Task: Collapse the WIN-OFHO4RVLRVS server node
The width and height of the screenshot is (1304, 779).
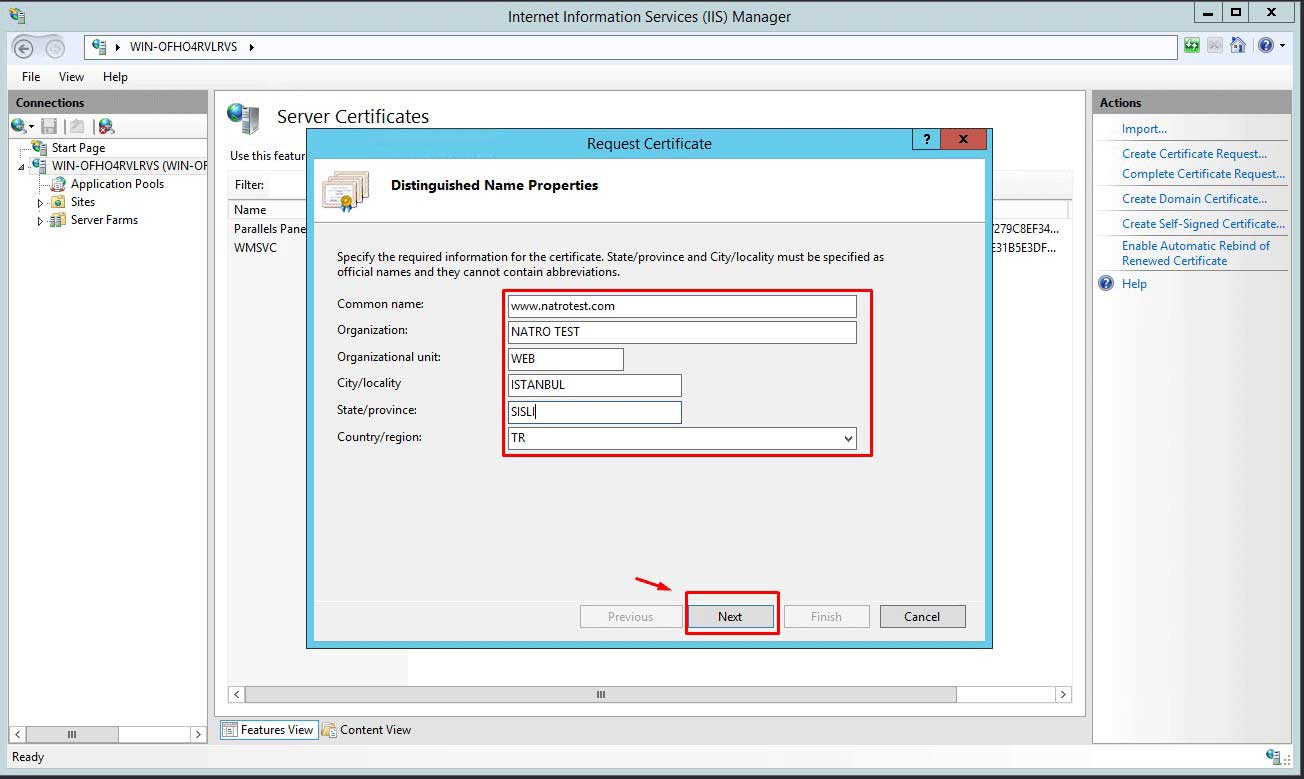Action: click(22, 167)
